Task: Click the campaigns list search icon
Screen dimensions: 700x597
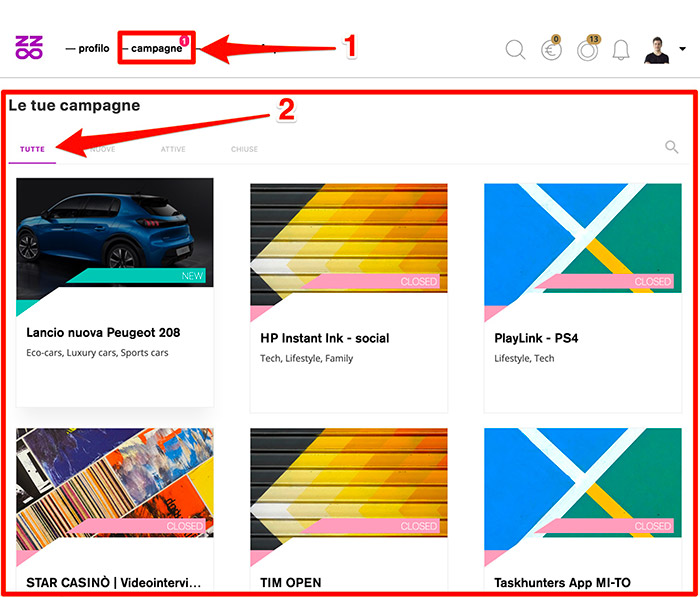Action: tap(671, 147)
